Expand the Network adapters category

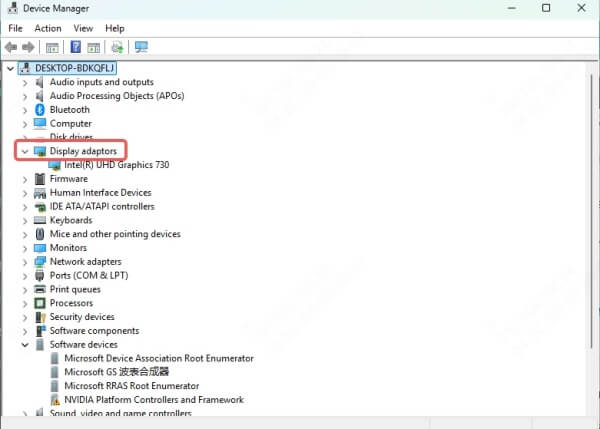tap(25, 262)
